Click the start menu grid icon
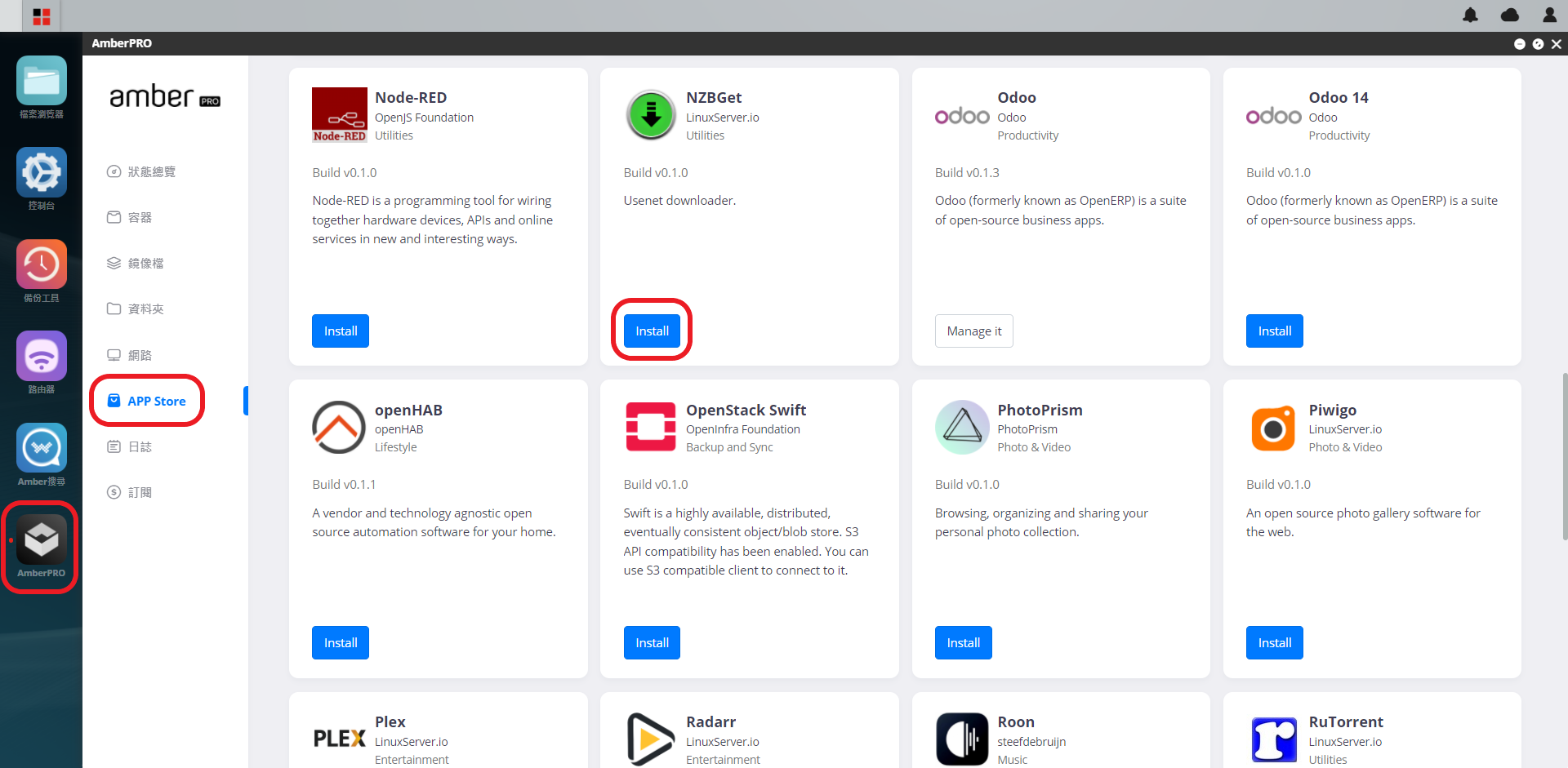 click(42, 16)
